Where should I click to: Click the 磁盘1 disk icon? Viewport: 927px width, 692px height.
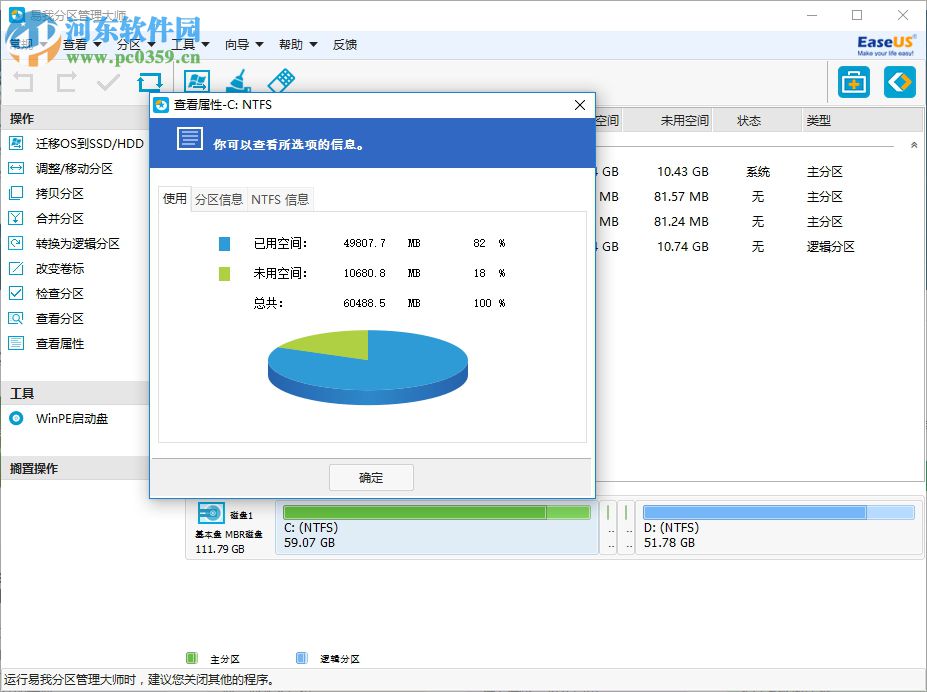point(213,511)
